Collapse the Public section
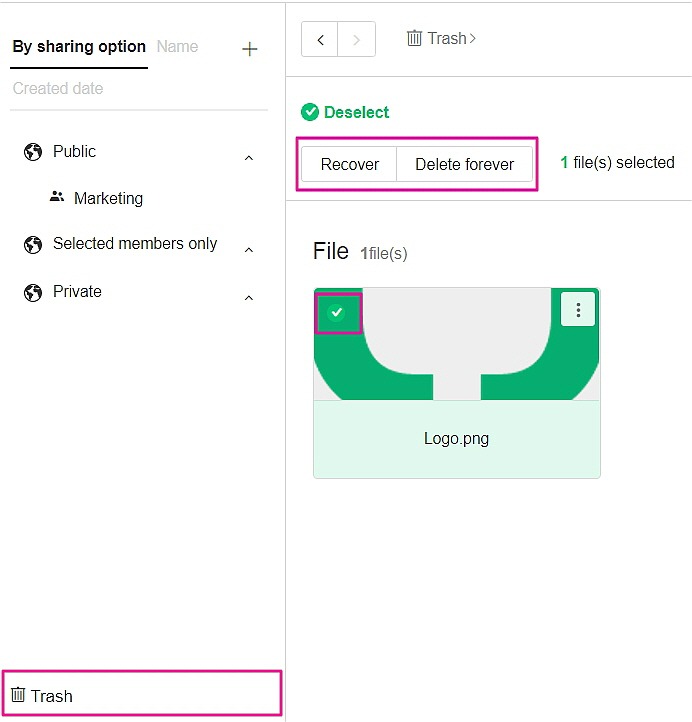The height and width of the screenshot is (722, 692). pyautogui.click(x=249, y=158)
